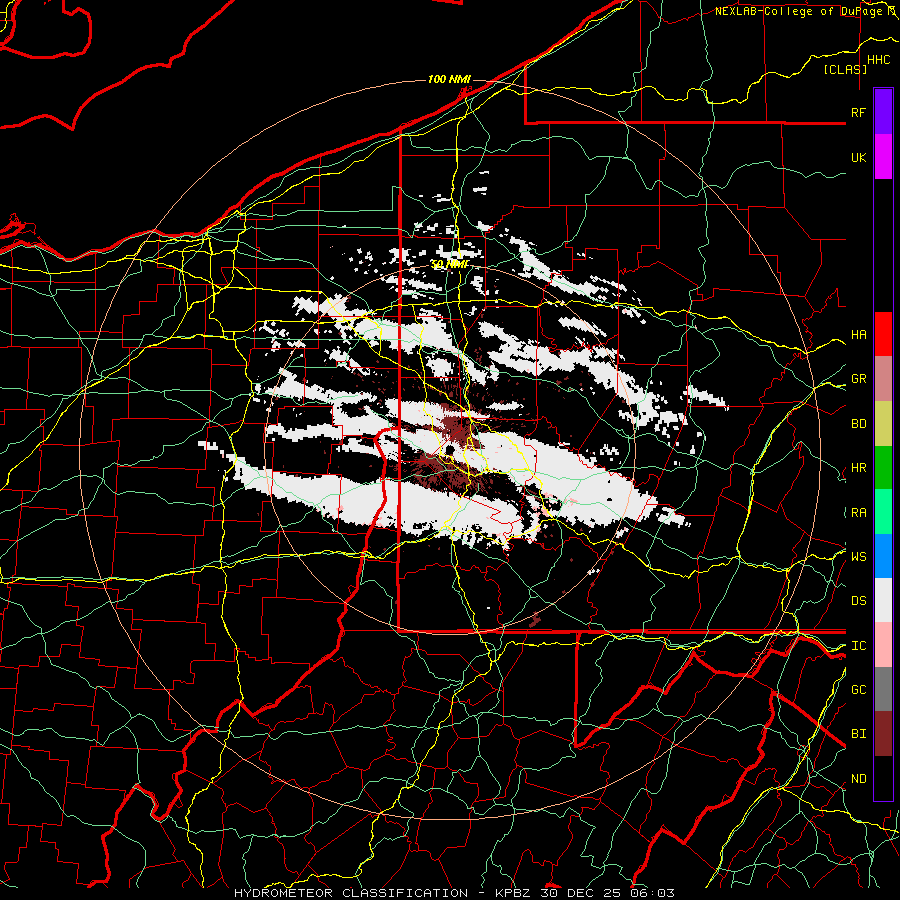Click the blue WS legend swatch
This screenshot has width=900, height=900.
883,556
